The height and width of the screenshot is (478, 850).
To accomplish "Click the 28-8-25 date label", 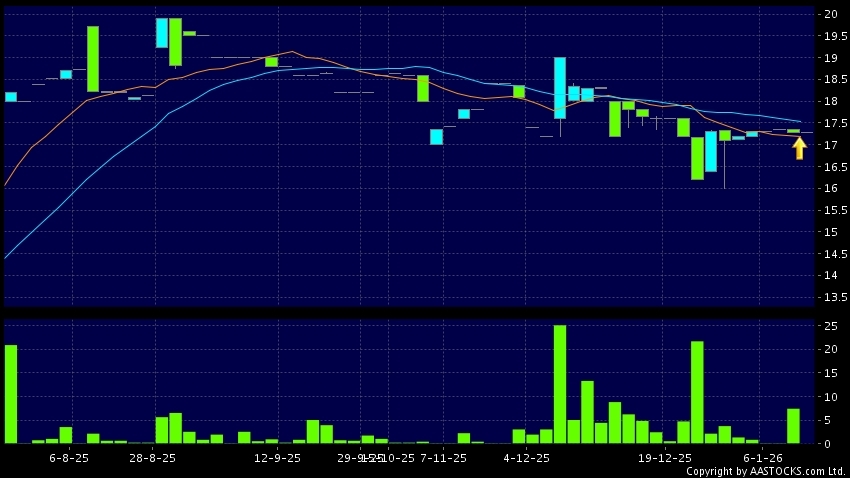I will pos(154,458).
